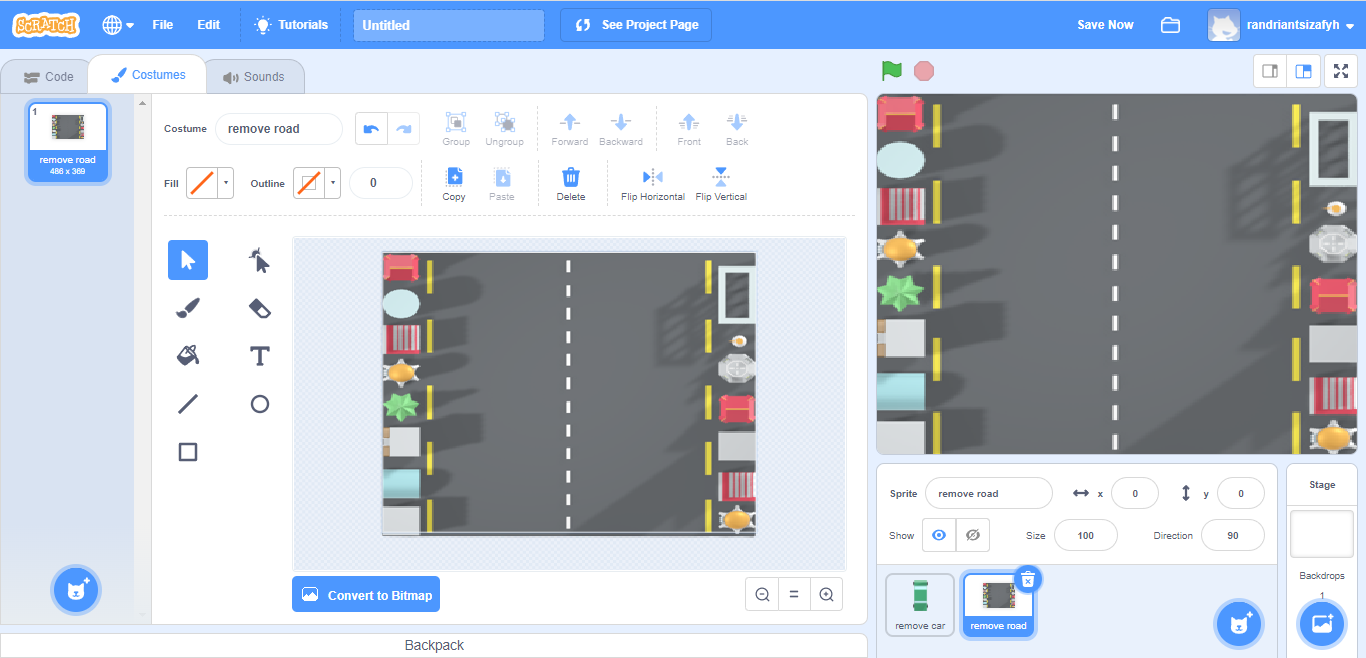Choose the Text tool
The height and width of the screenshot is (658, 1366).
click(x=260, y=356)
